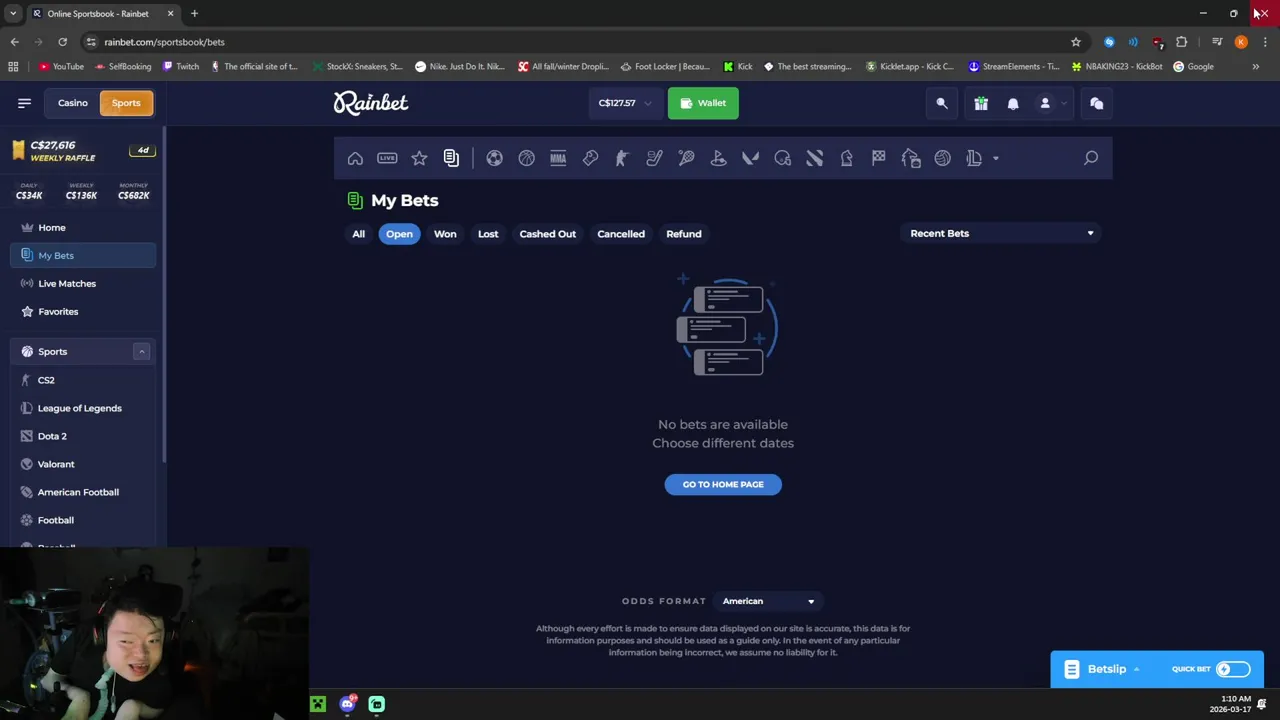Open Home in the sidebar
This screenshot has width=1280, height=720.
click(83, 227)
